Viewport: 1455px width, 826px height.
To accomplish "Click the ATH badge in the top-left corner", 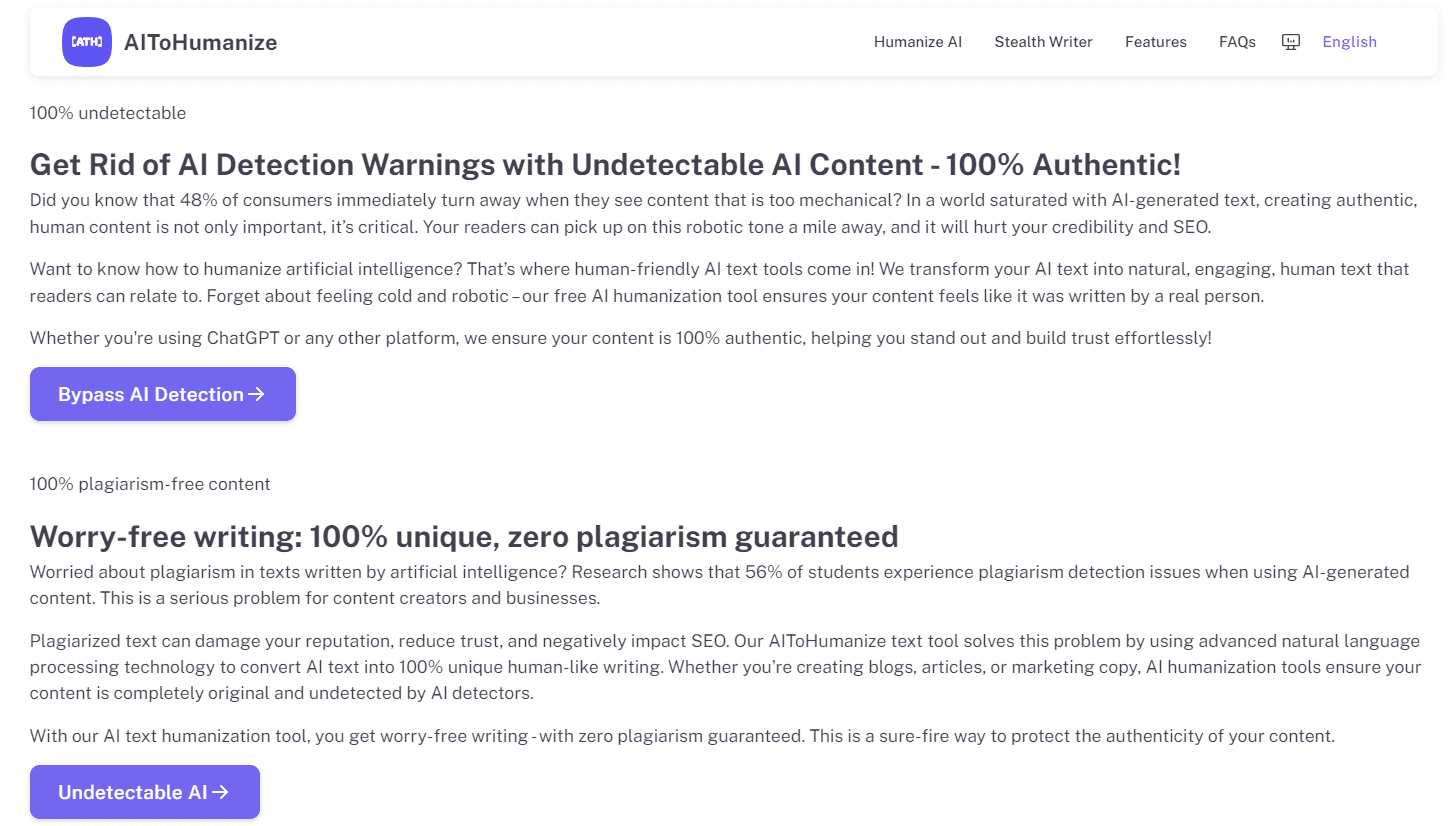I will 86,42.
